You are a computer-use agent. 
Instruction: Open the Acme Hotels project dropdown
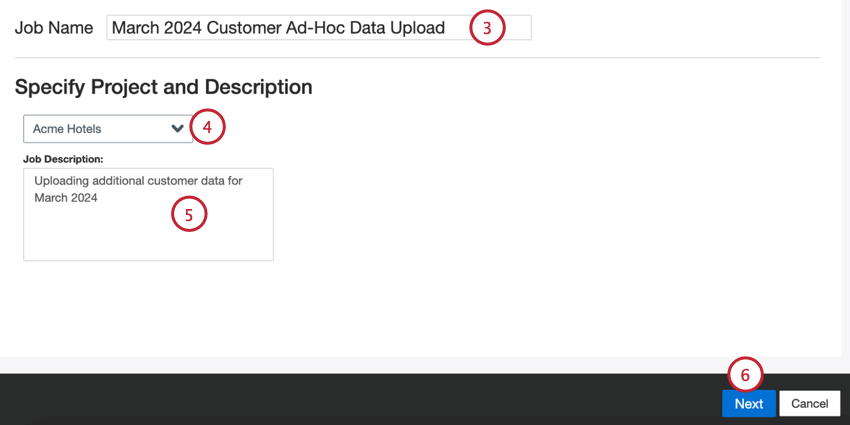(x=108, y=129)
